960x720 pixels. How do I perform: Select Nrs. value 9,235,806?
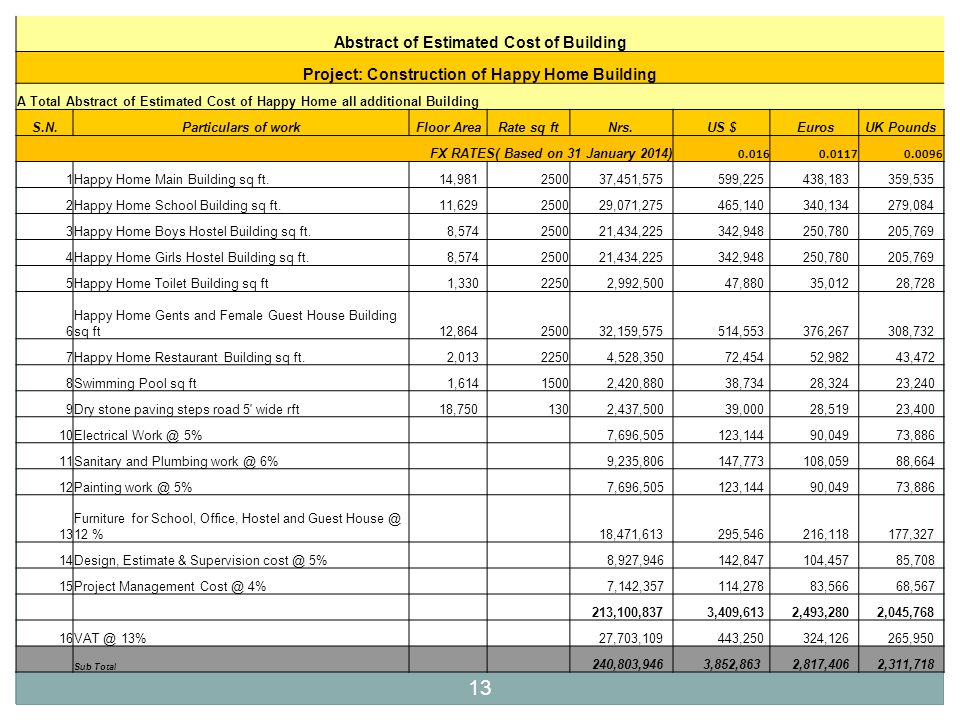point(635,462)
